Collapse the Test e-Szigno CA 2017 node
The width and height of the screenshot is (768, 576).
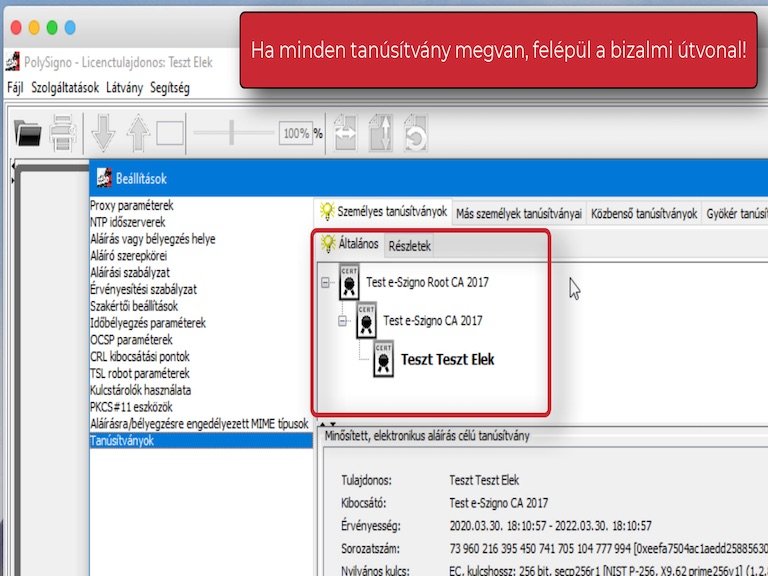click(x=342, y=321)
